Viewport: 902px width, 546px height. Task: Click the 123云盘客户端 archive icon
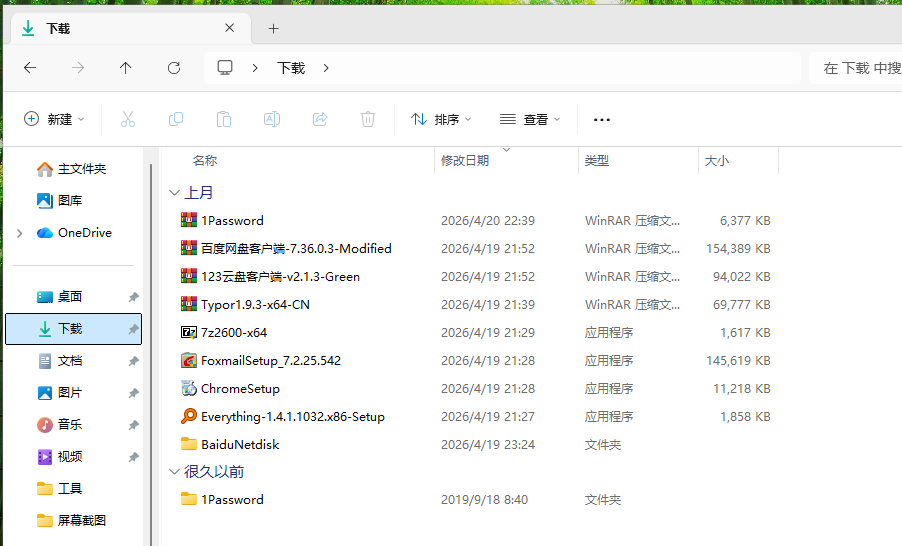click(x=189, y=276)
